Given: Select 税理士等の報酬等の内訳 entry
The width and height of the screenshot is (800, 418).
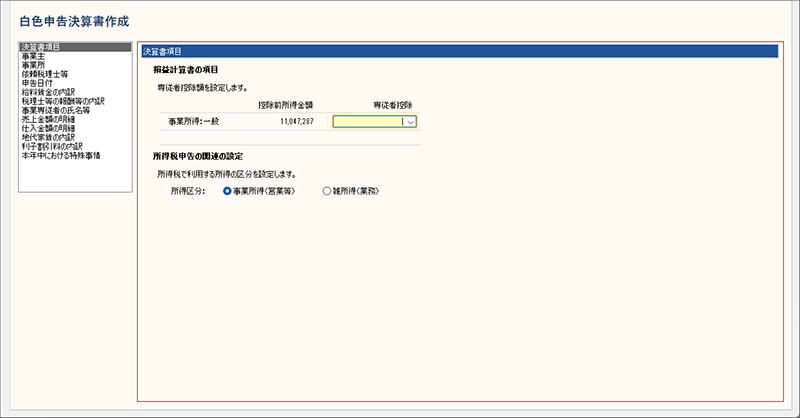Looking at the screenshot, I should pos(62,101).
